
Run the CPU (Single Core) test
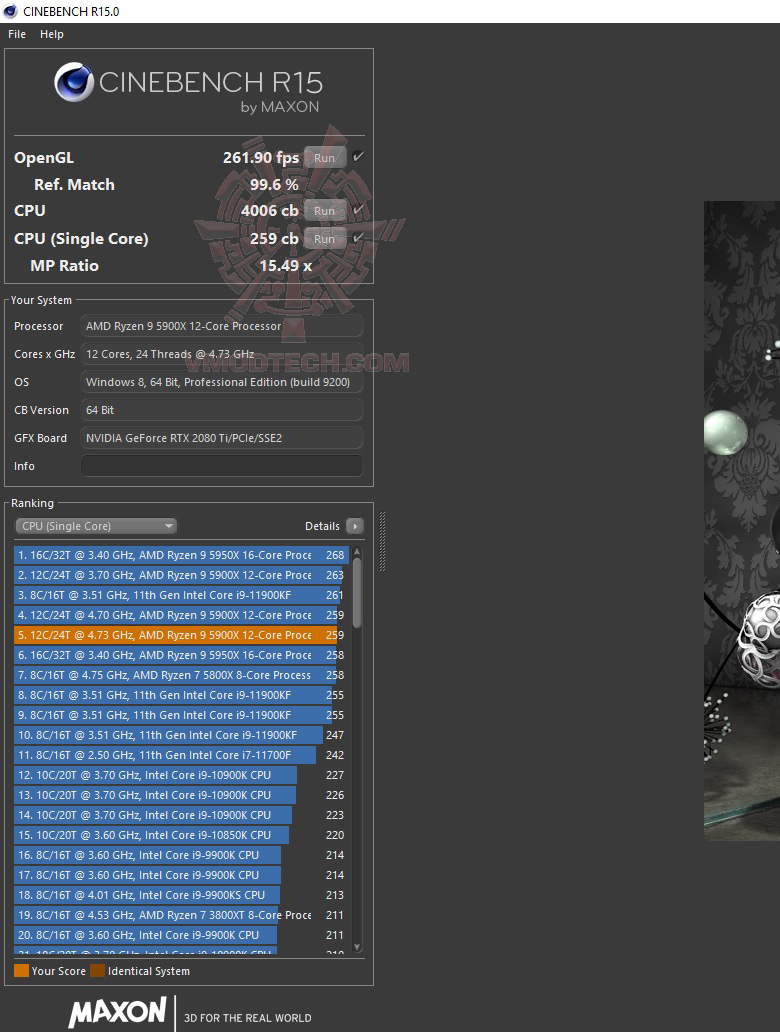[x=325, y=239]
